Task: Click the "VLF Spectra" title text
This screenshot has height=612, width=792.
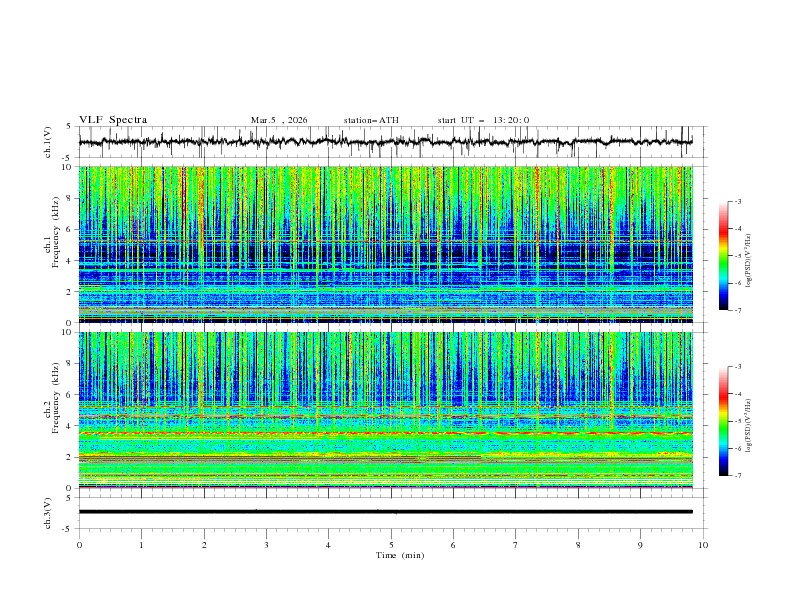Action: pyautogui.click(x=113, y=120)
